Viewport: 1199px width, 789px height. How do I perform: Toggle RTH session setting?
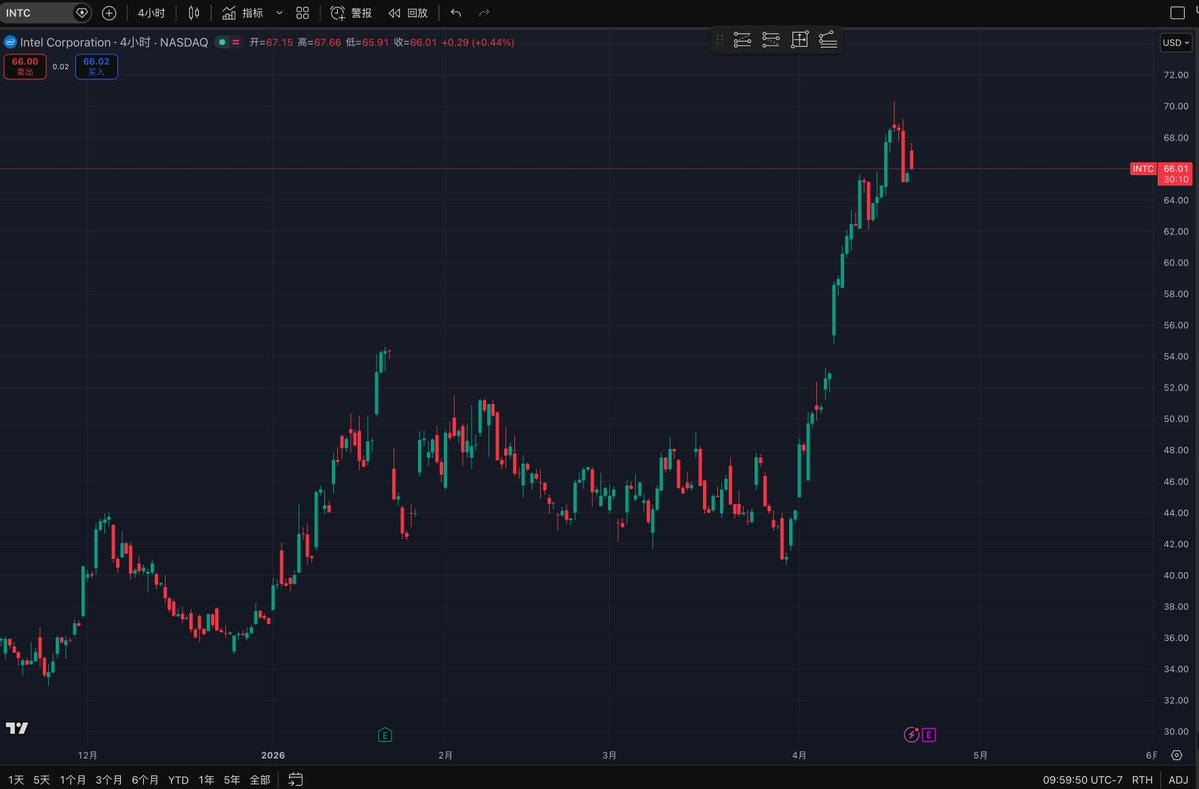point(1142,780)
